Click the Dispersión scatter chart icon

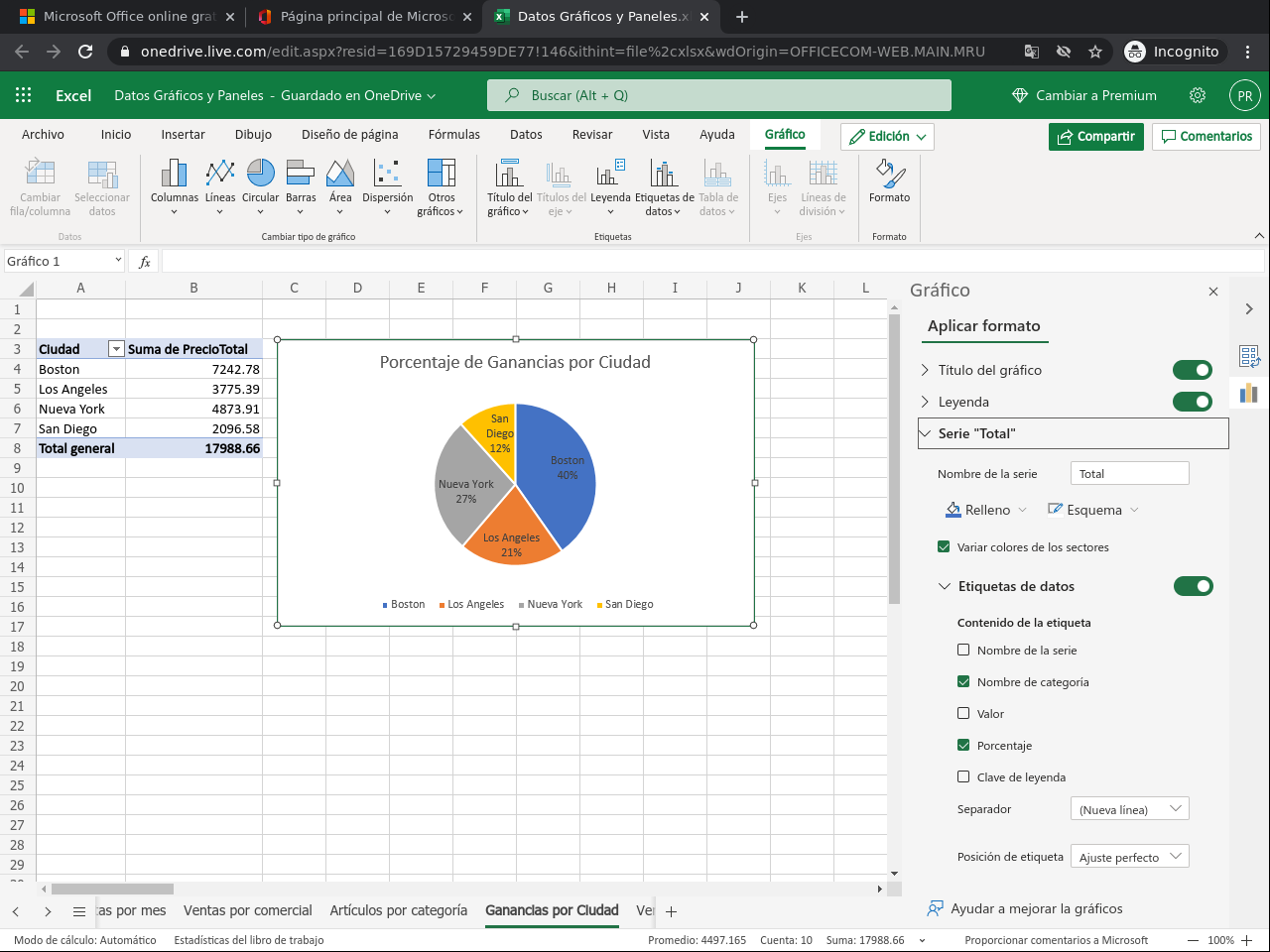pyautogui.click(x=387, y=174)
